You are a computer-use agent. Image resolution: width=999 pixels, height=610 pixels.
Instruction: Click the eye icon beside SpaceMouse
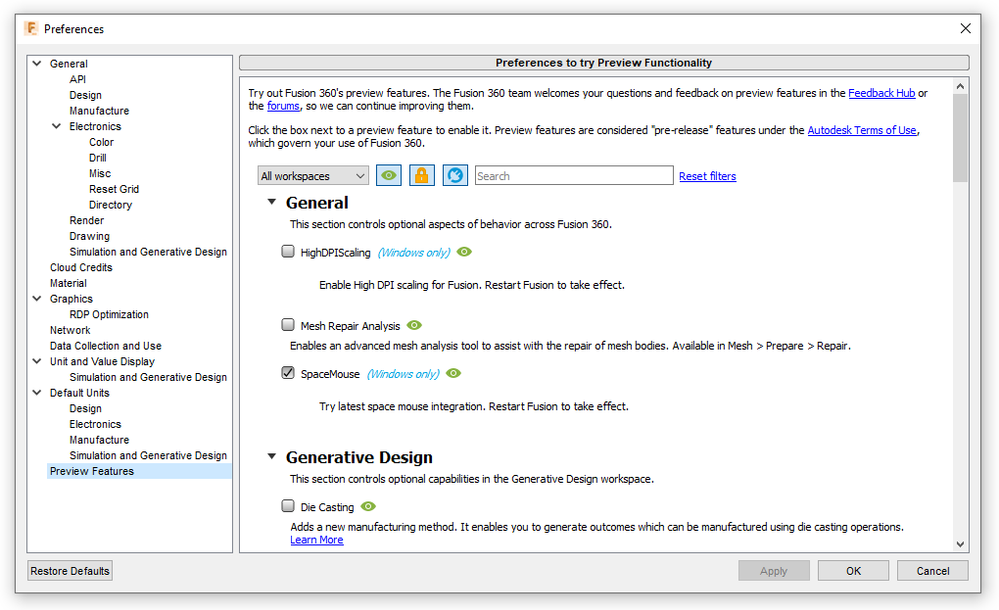coord(453,373)
